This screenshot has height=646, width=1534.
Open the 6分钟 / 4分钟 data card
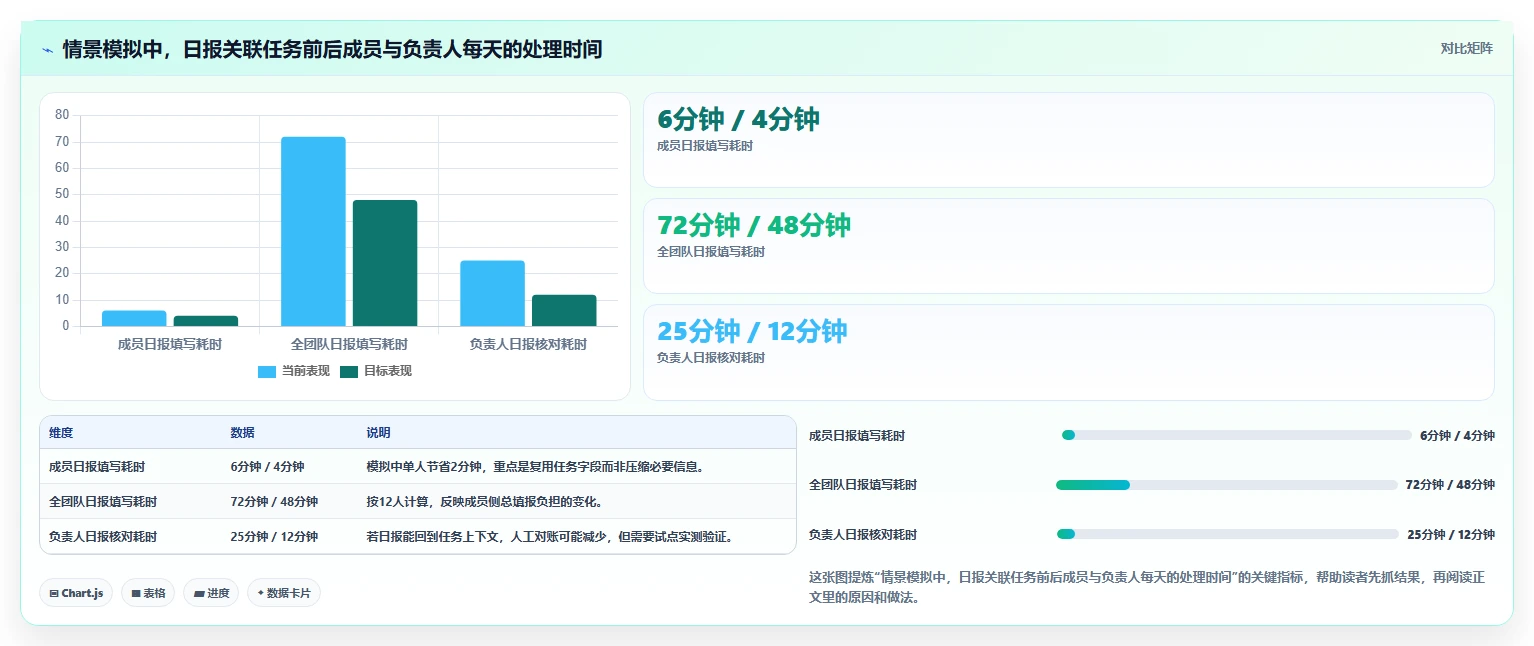[x=1068, y=140]
